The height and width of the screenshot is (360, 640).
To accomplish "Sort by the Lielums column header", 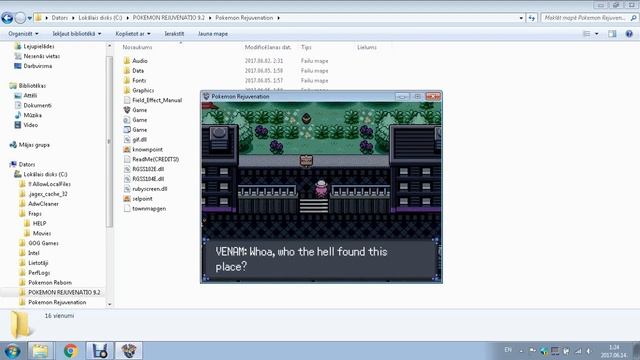I will (367, 47).
